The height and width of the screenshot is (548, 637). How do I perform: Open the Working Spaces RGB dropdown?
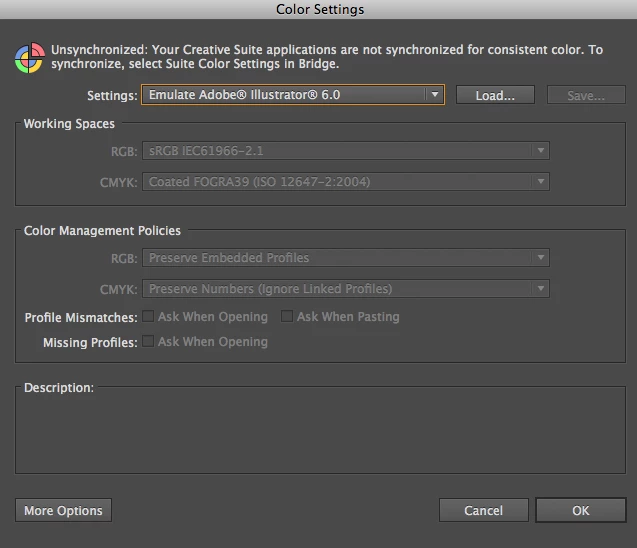346,151
